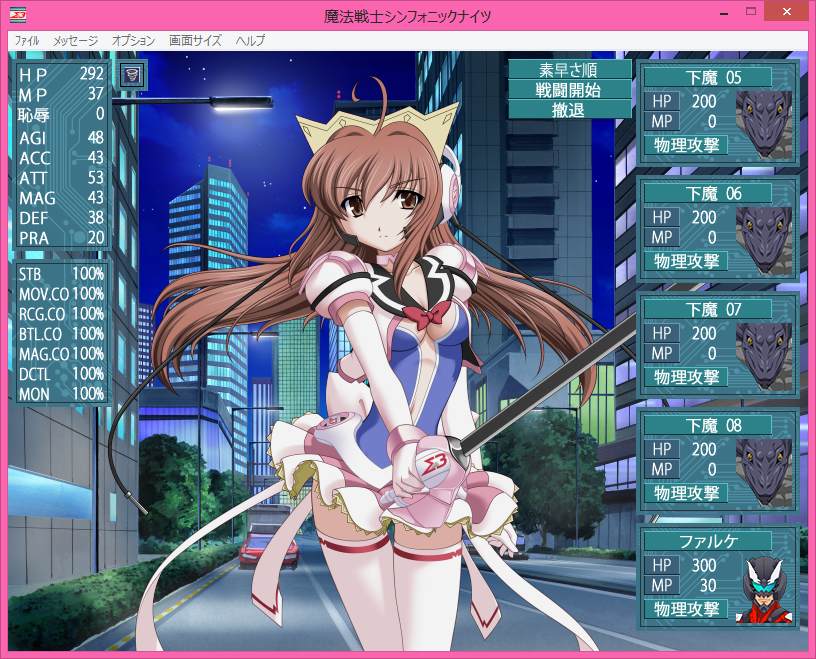
Task: Select the 下魔 07 enemy portrait
Action: click(x=763, y=357)
